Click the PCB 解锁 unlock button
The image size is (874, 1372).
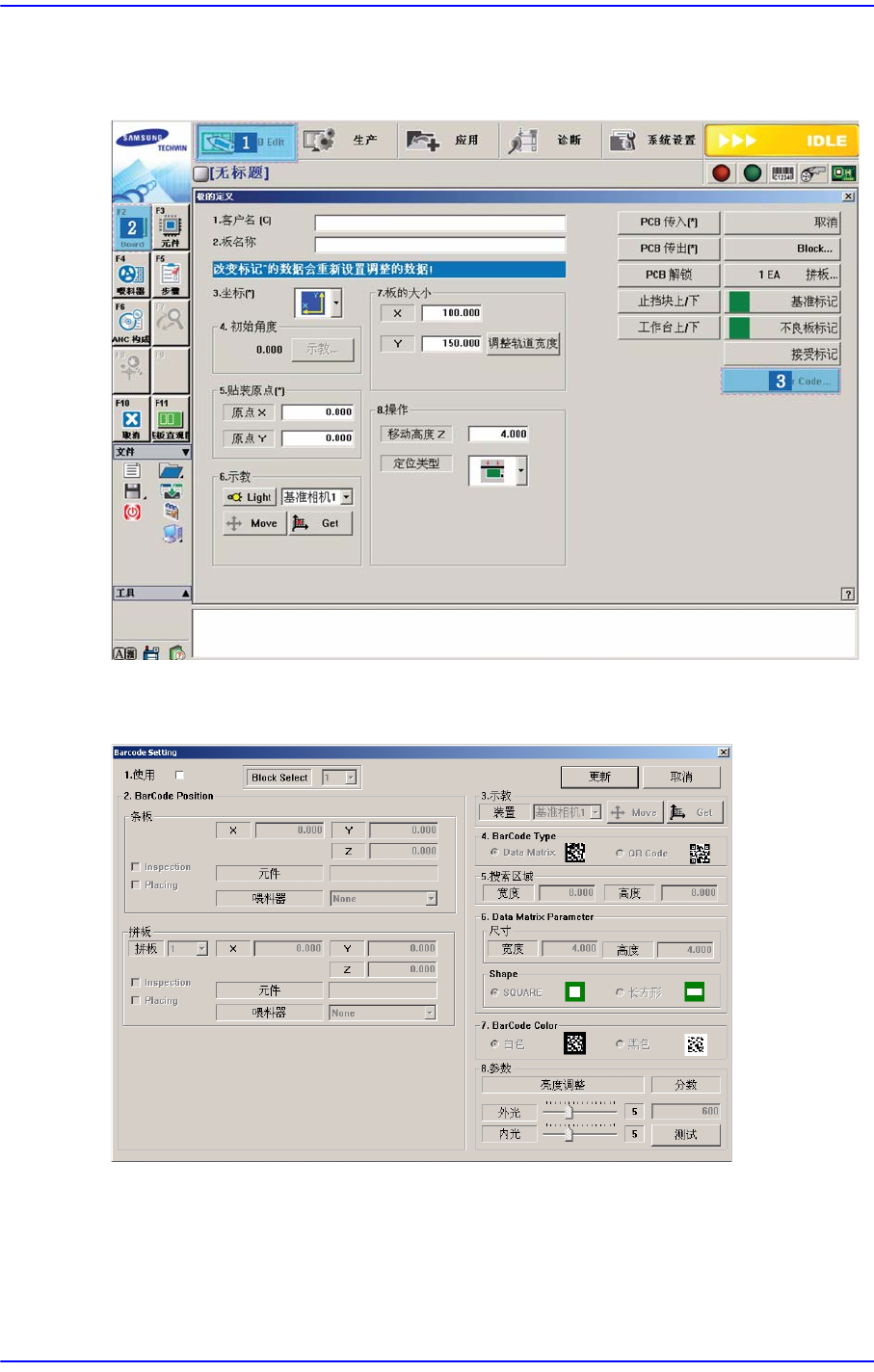669,275
